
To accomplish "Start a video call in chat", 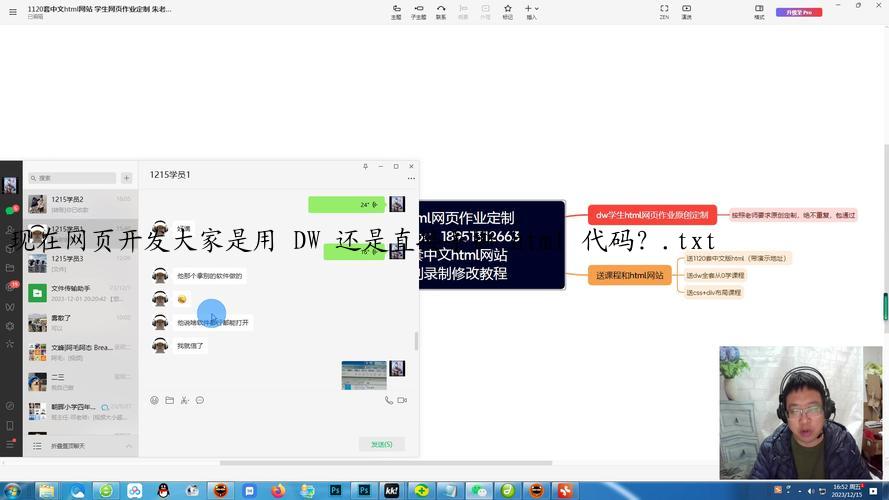I will [402, 400].
